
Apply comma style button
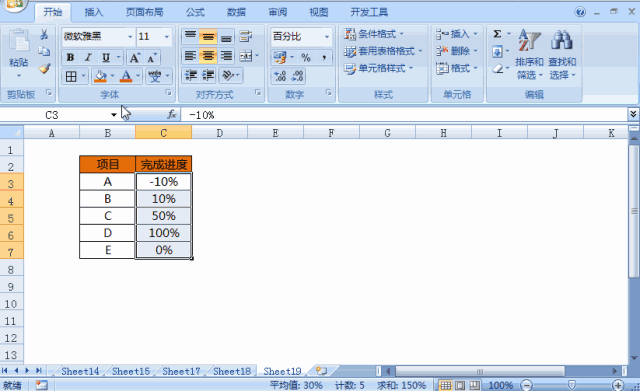click(x=324, y=58)
